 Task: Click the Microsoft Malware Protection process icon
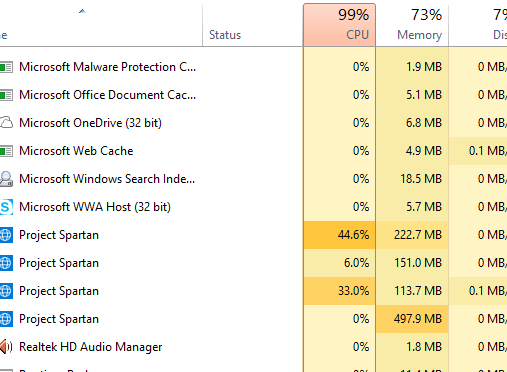coord(6,67)
